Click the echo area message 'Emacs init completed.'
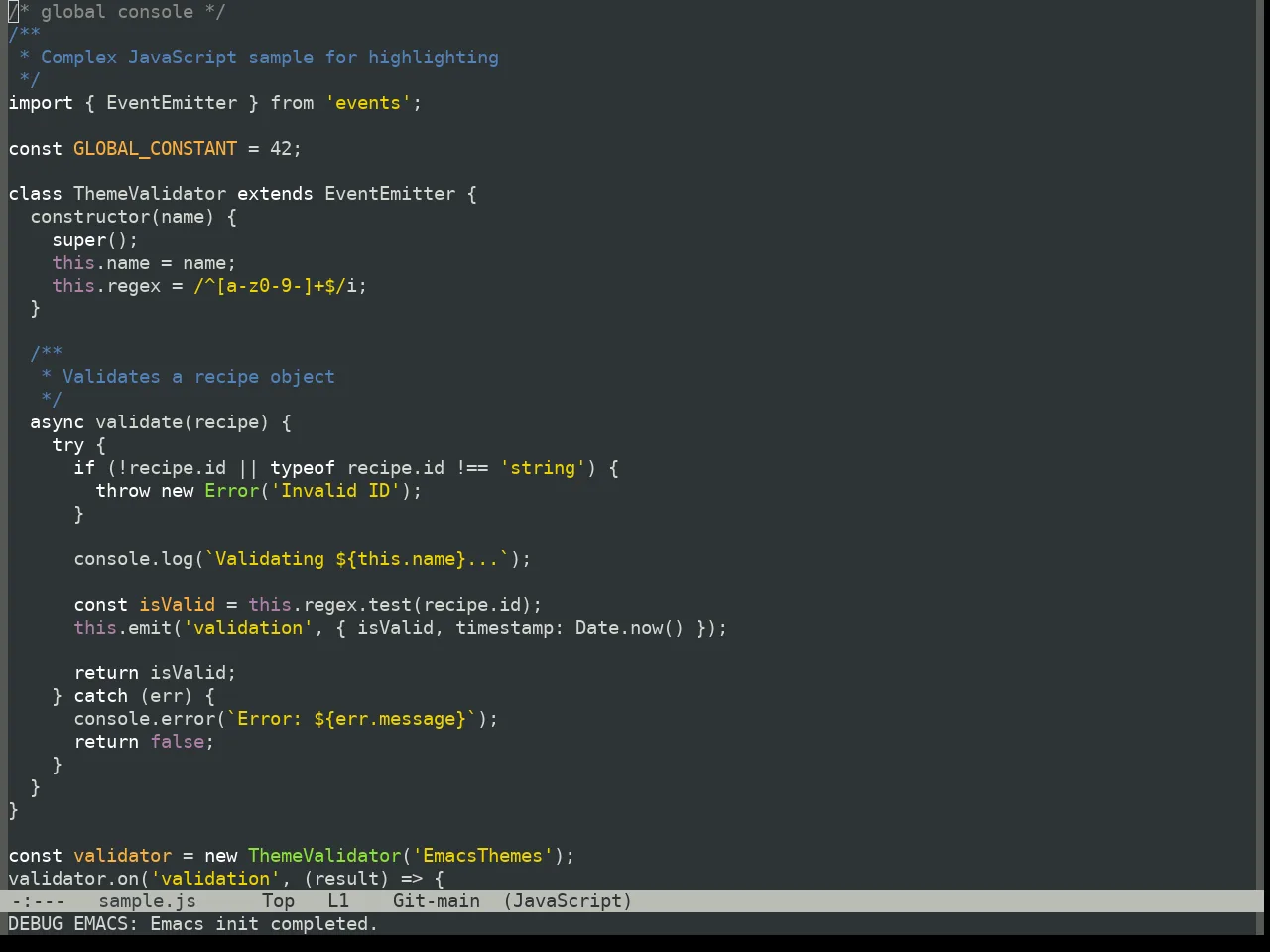 pyautogui.click(x=264, y=924)
